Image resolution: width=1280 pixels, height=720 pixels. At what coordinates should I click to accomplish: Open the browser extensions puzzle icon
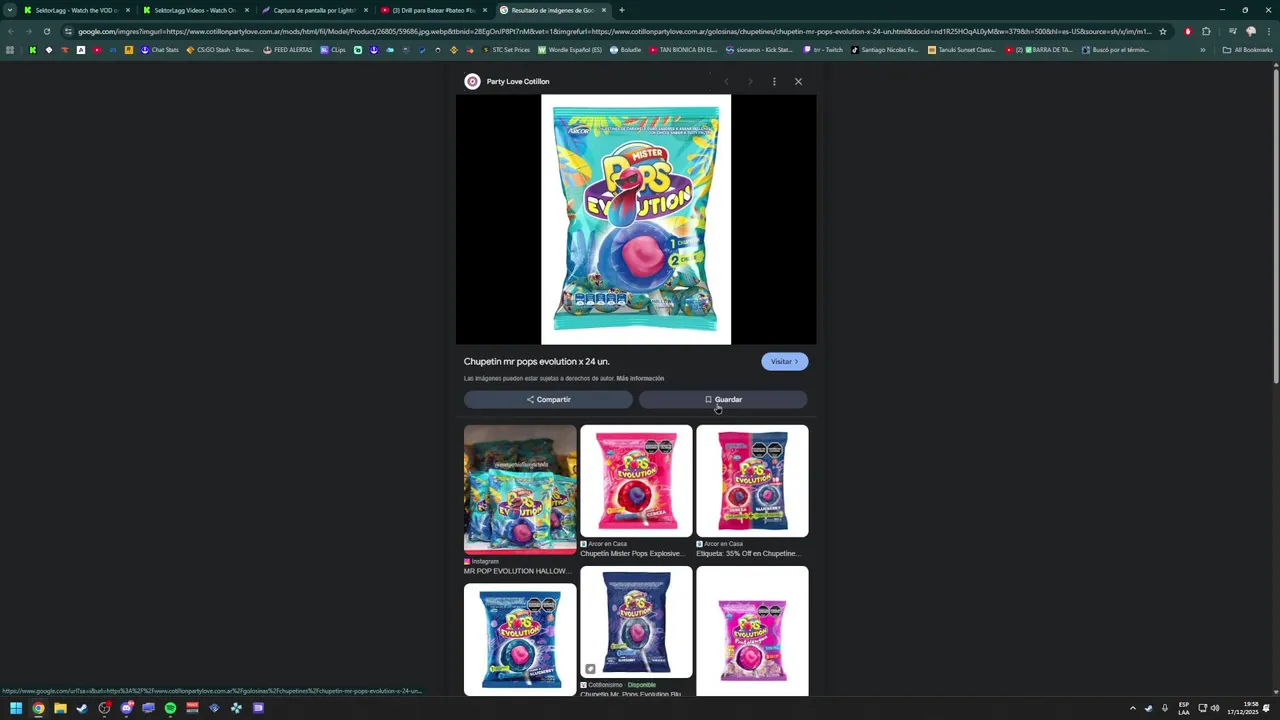click(1206, 31)
